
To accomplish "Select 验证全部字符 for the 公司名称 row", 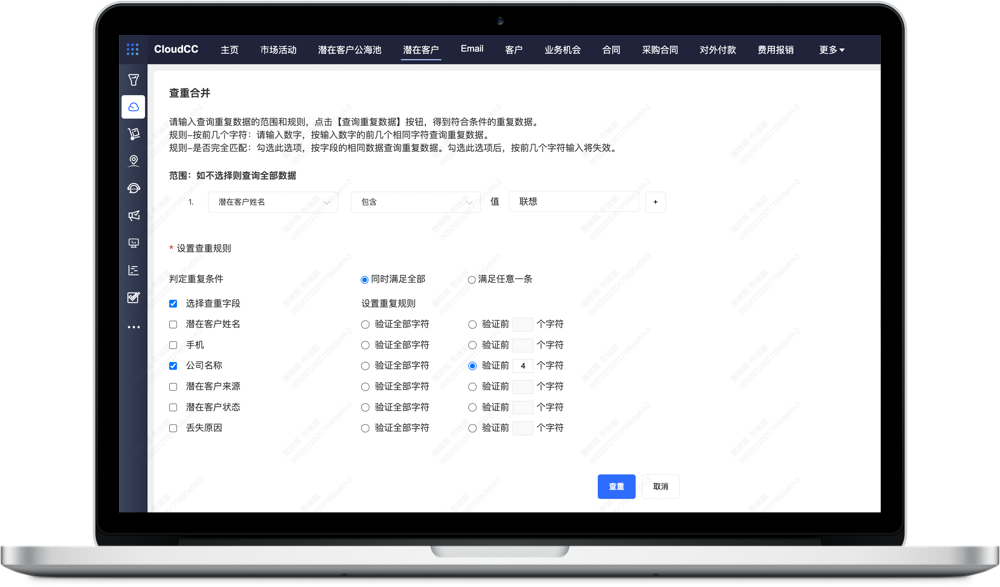I will [365, 366].
